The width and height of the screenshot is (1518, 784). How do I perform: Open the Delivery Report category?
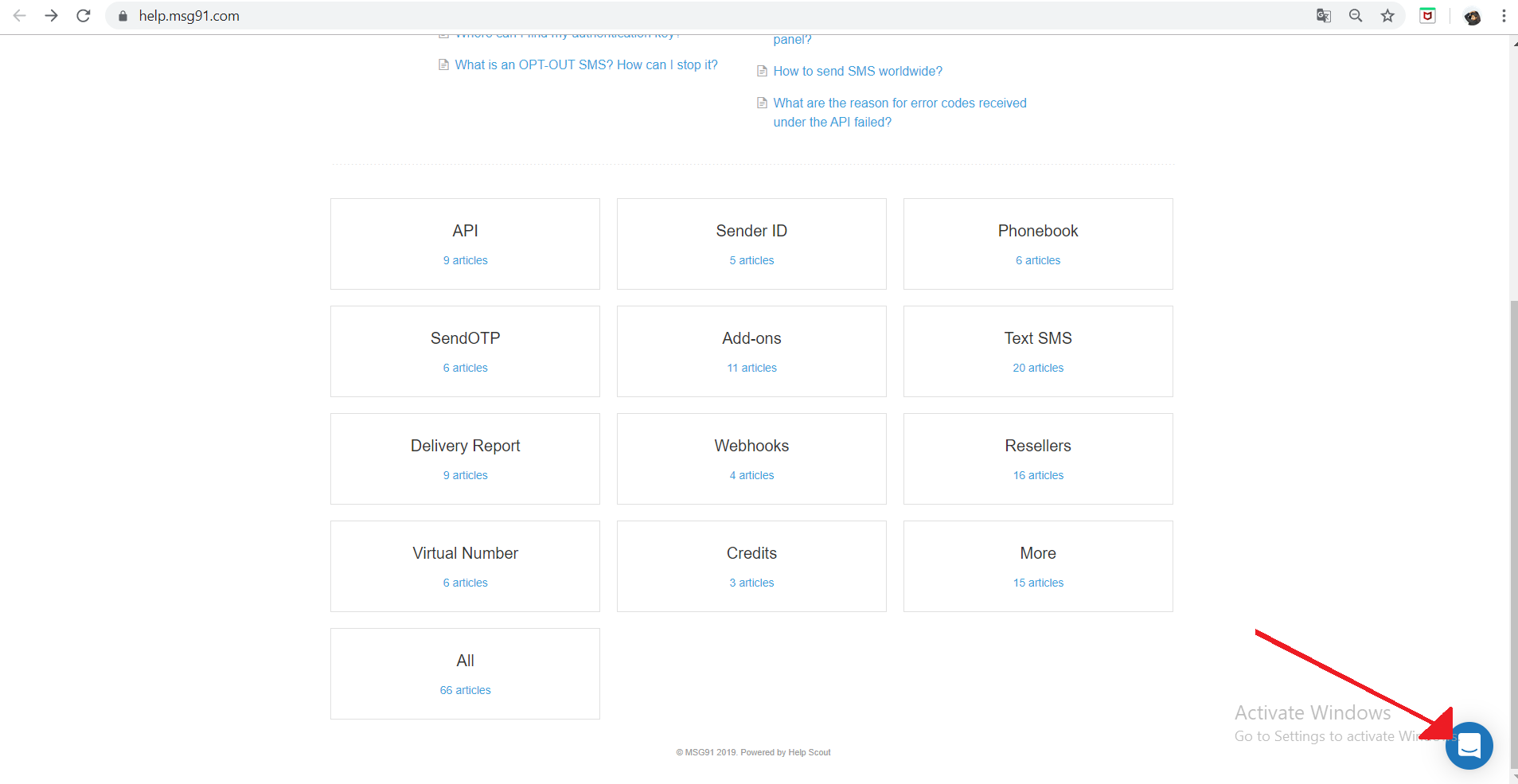pyautogui.click(x=465, y=458)
